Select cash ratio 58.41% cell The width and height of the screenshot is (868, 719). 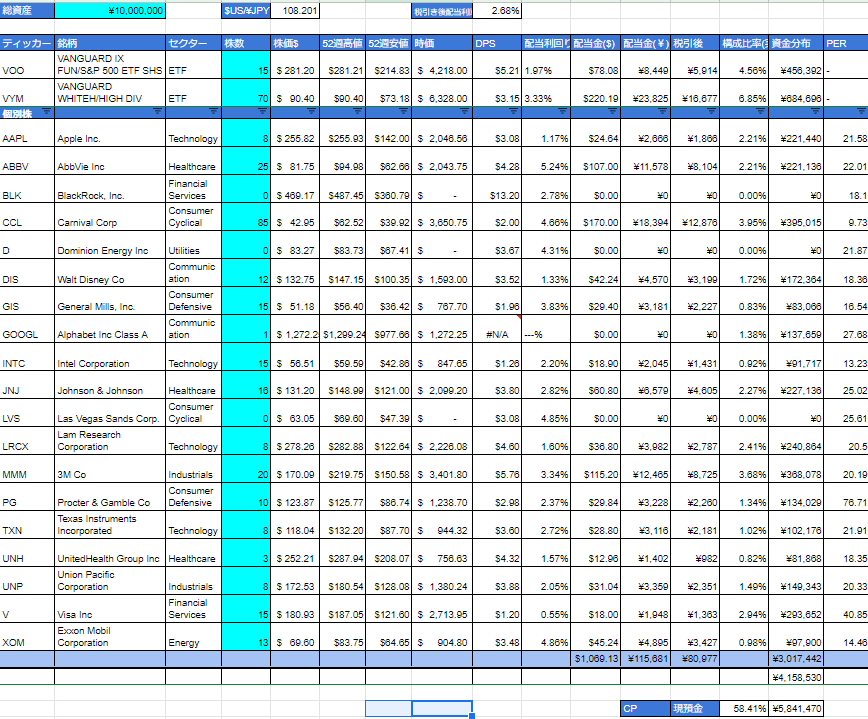click(x=744, y=708)
